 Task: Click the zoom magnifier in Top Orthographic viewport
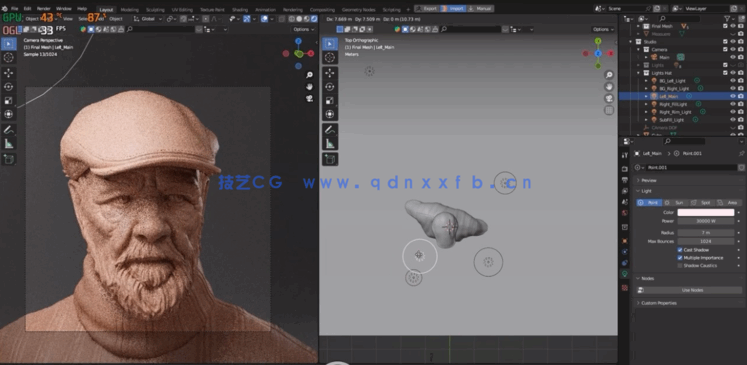click(609, 75)
